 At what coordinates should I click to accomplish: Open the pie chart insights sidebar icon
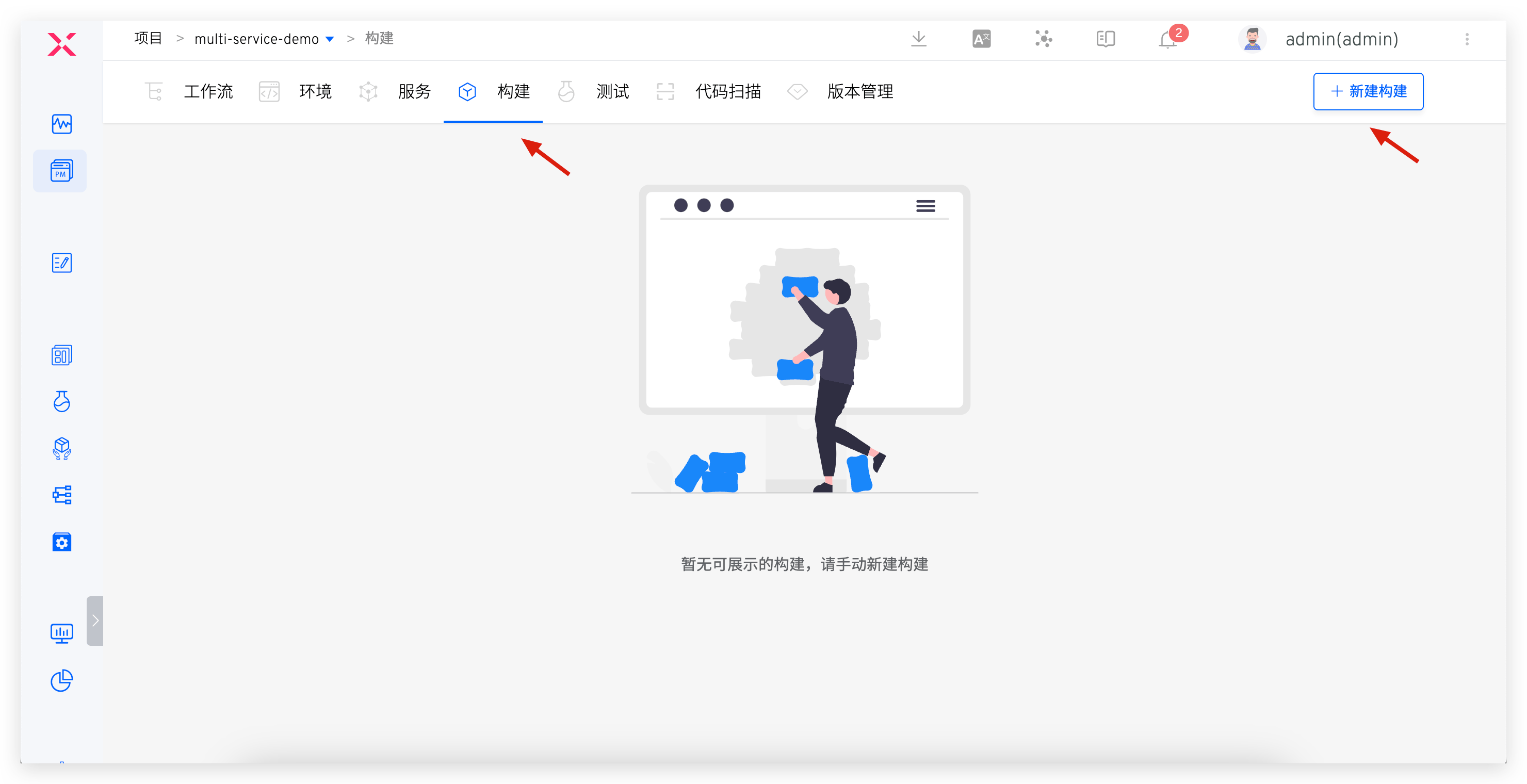coord(62,680)
